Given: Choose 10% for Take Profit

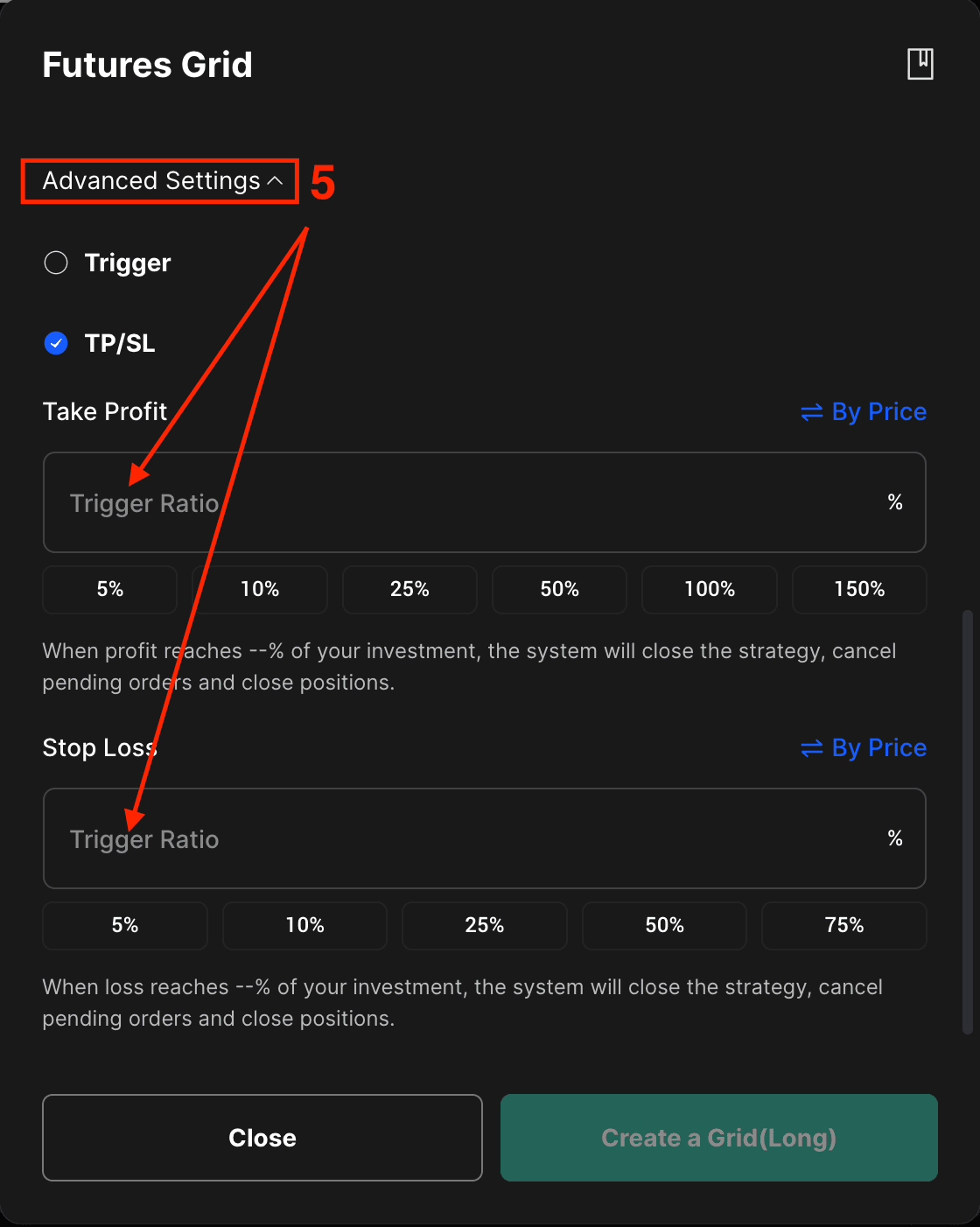Looking at the screenshot, I should [x=260, y=589].
